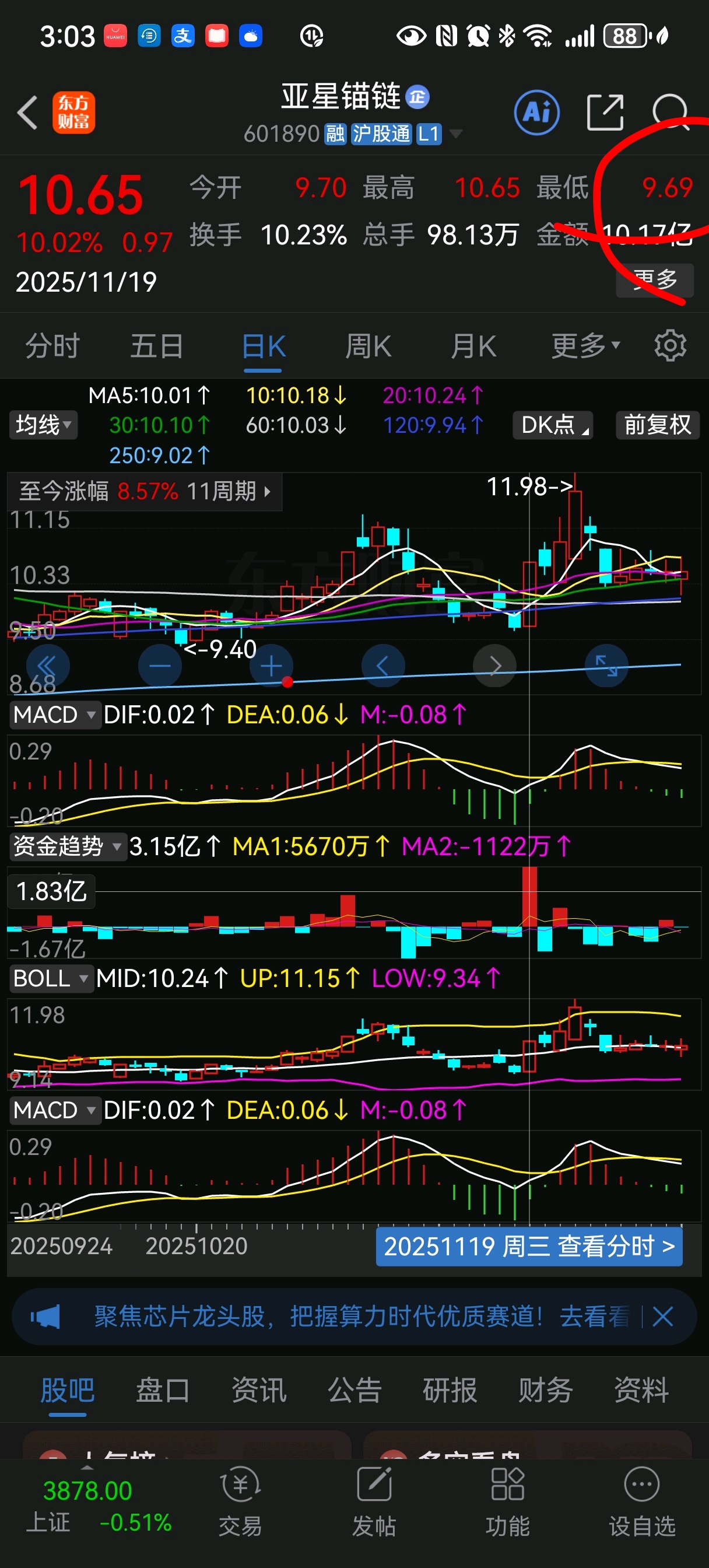709x1568 pixels.
Task: Select 日K tab
Action: tap(264, 346)
